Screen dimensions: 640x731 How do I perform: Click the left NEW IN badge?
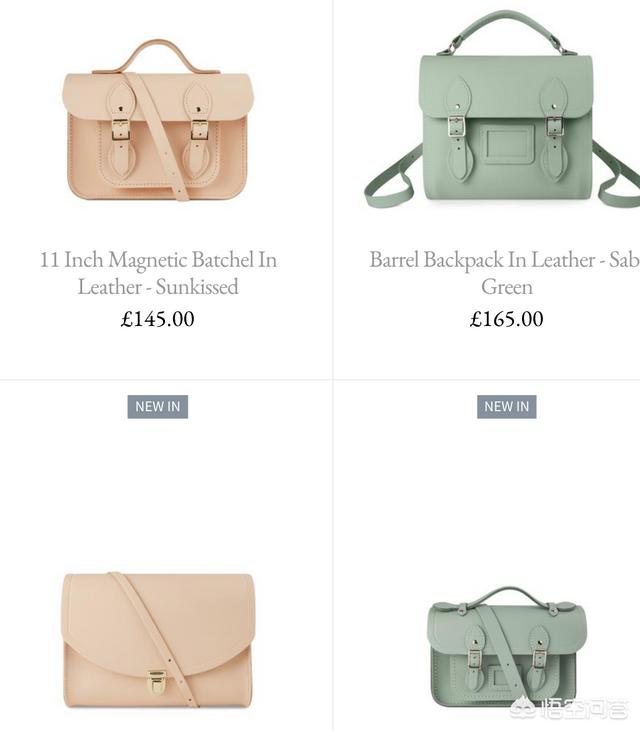coord(158,407)
